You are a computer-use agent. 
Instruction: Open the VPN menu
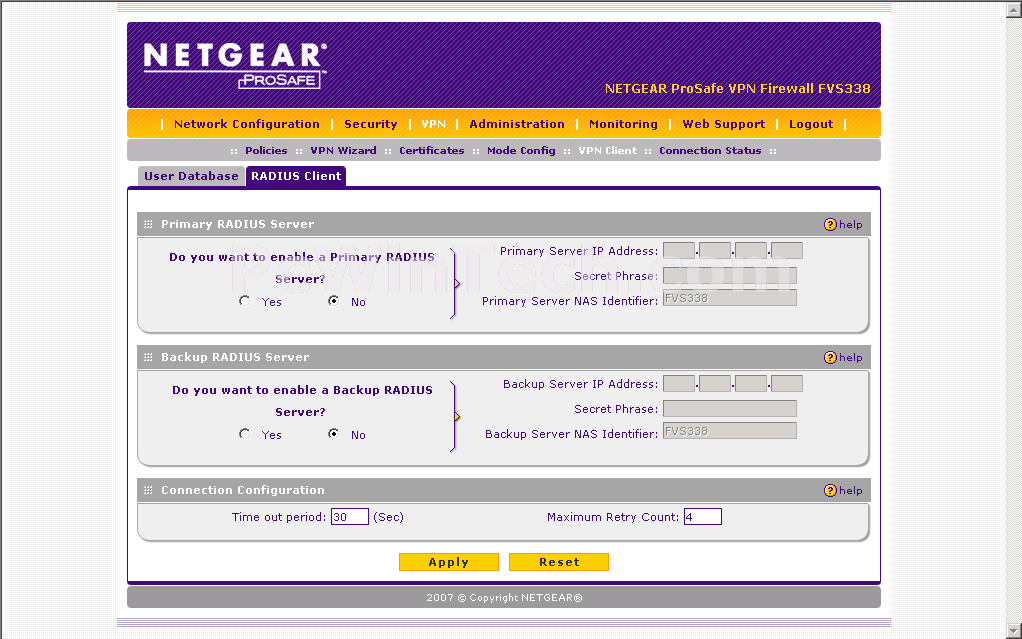pyautogui.click(x=433, y=124)
